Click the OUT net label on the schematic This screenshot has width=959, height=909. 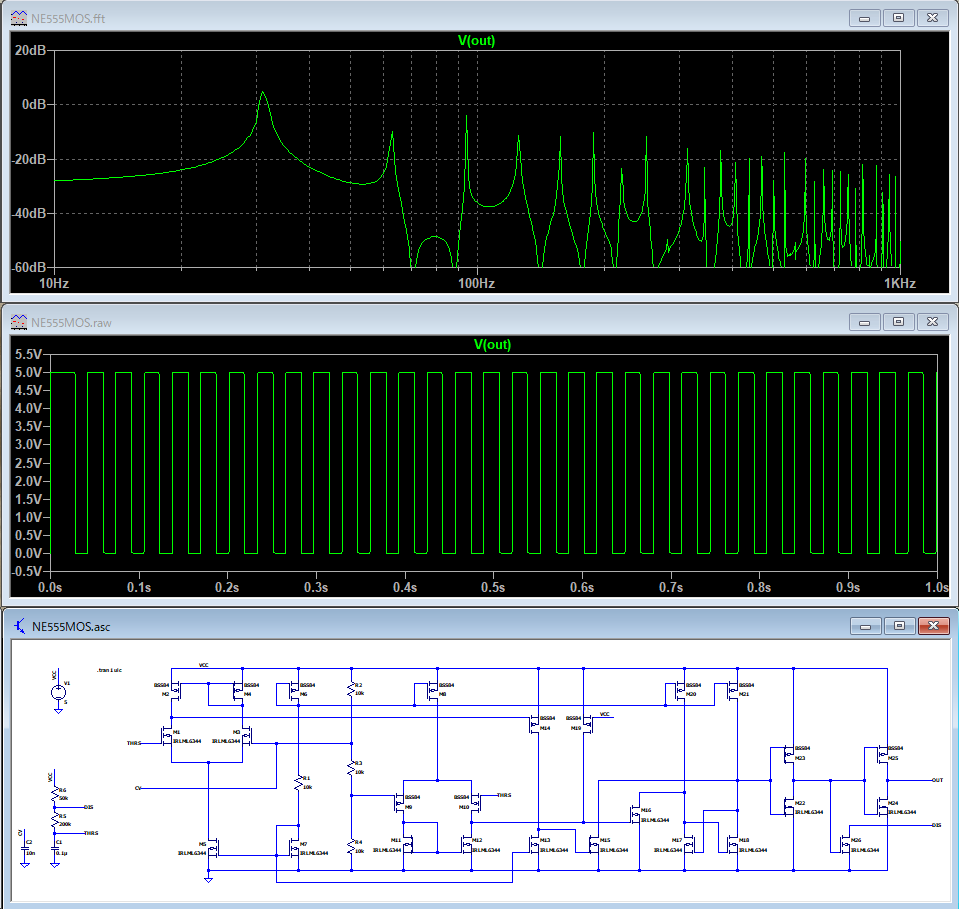tap(936, 780)
